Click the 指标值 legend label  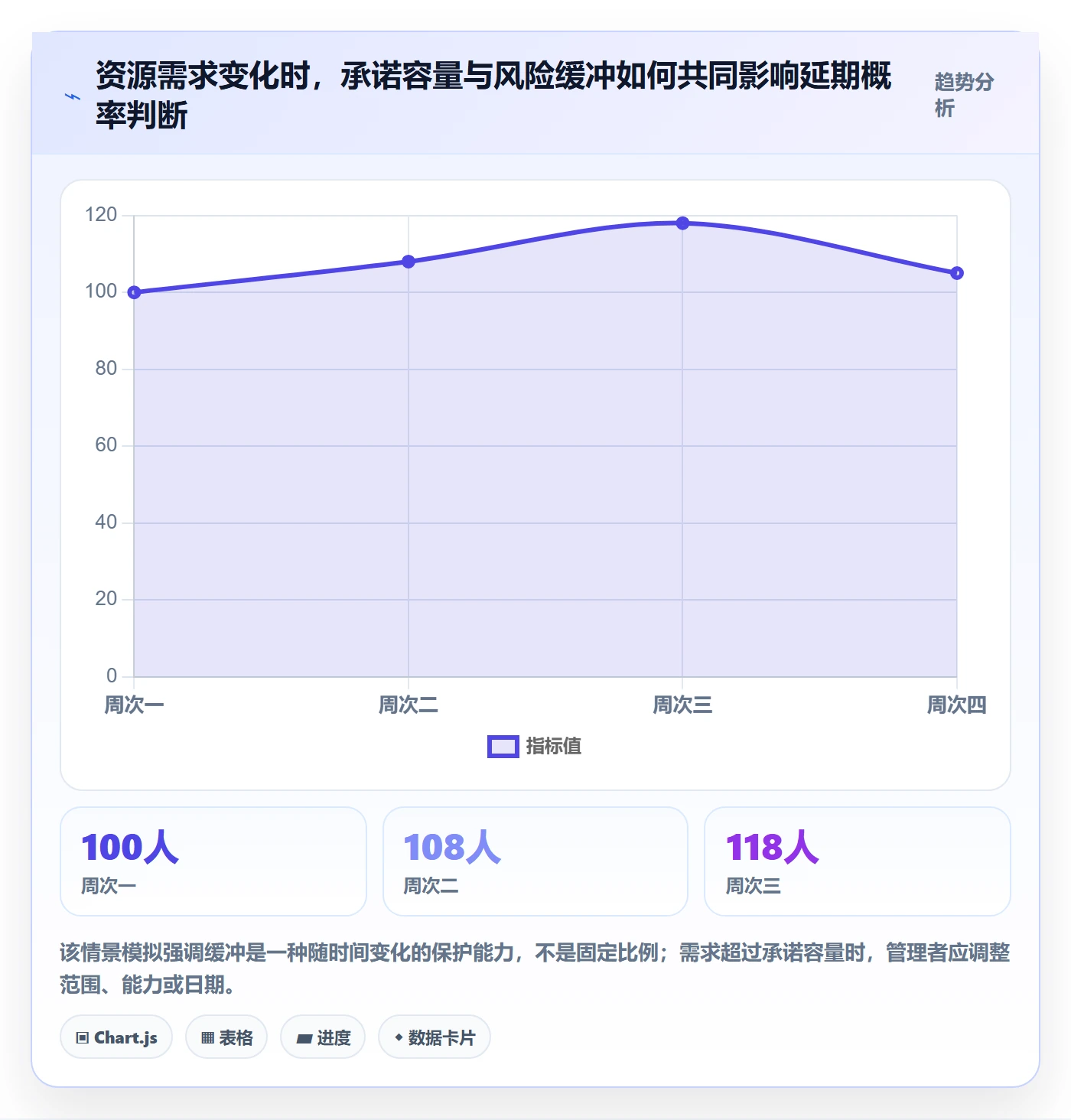coord(554,747)
